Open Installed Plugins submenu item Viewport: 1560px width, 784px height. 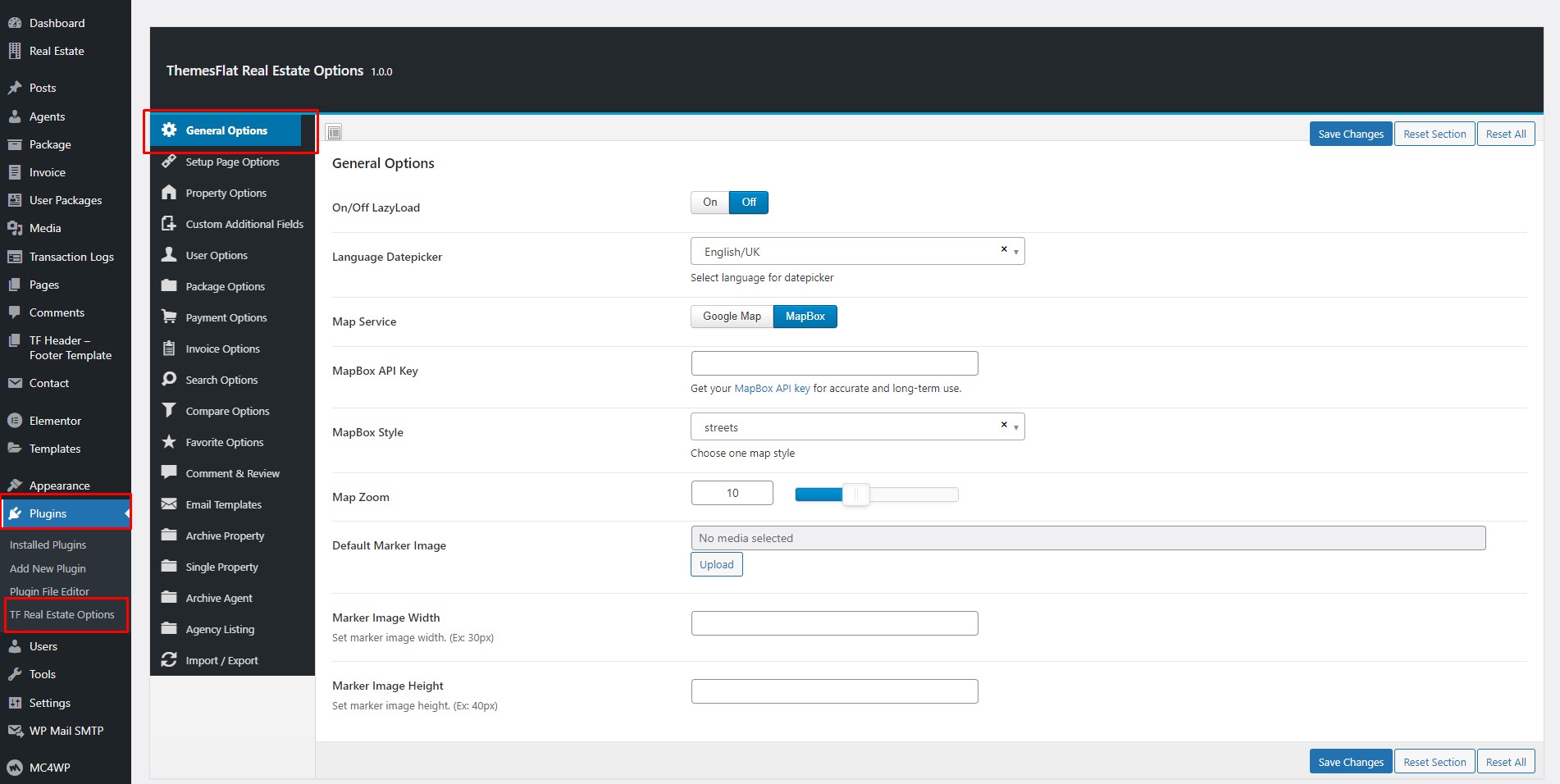coord(48,545)
